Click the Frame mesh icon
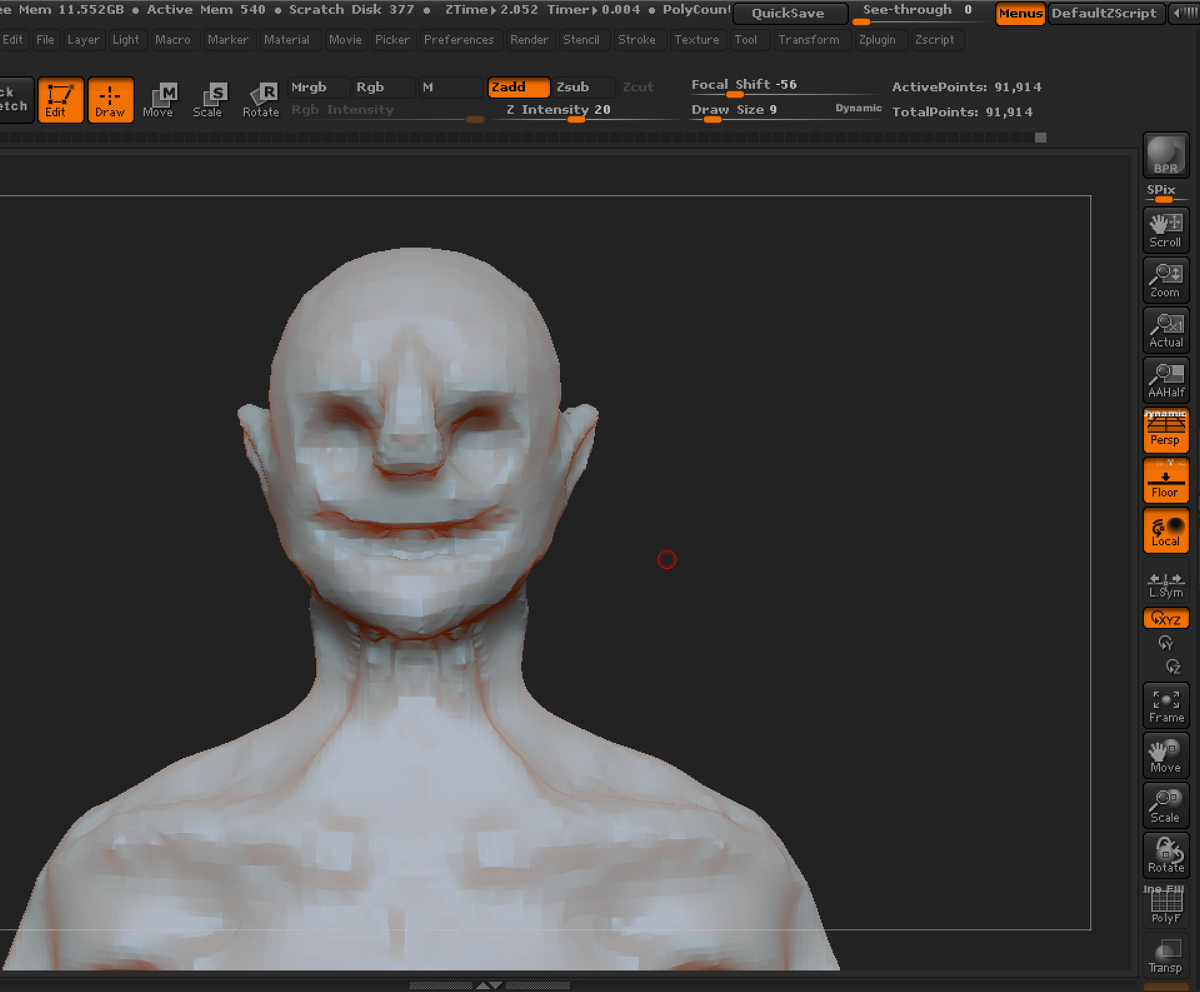Viewport: 1200px width, 992px height. pyautogui.click(x=1166, y=706)
